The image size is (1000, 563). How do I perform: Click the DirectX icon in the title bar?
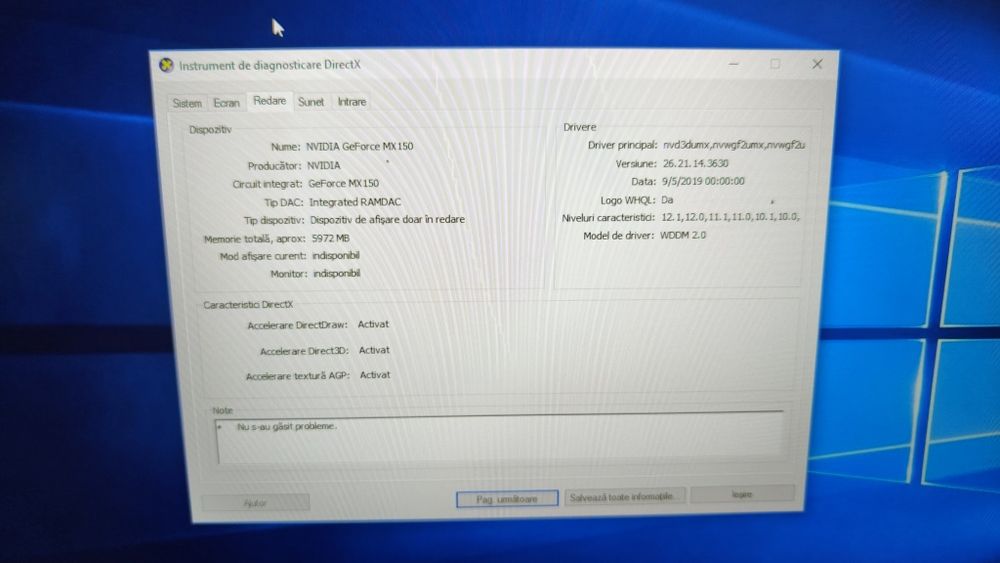[166, 65]
